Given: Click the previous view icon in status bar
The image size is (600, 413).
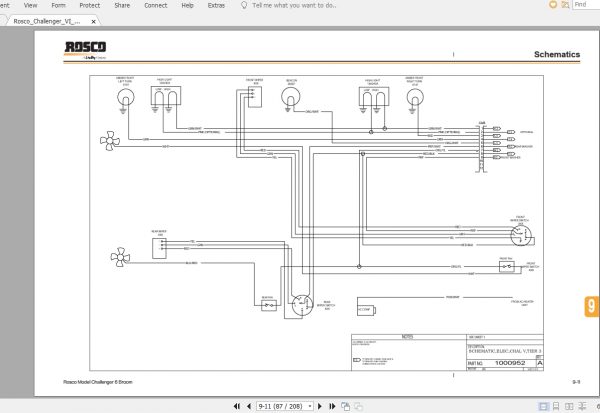Looking at the screenshot, I should pos(346,406).
